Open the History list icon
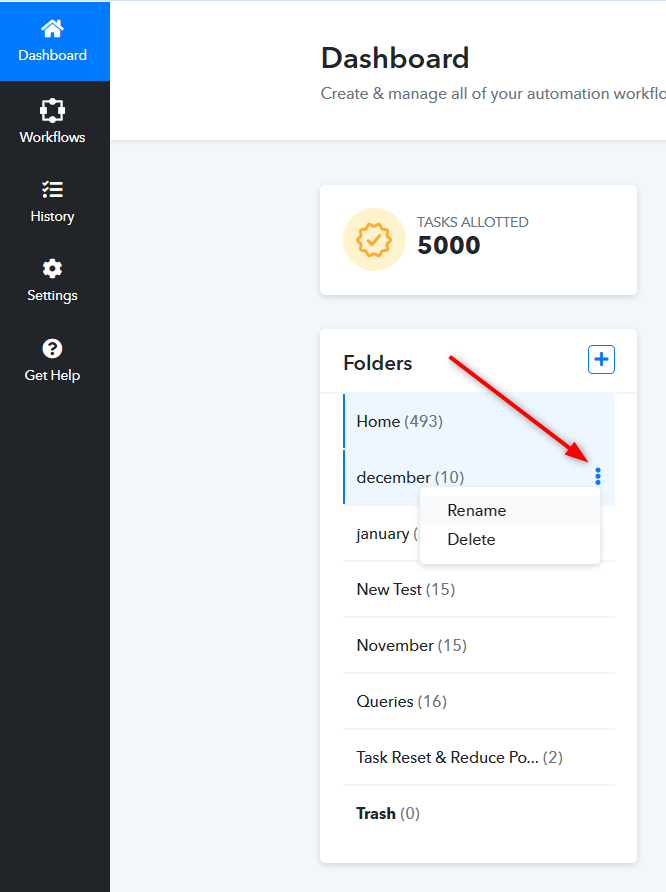 click(x=52, y=189)
